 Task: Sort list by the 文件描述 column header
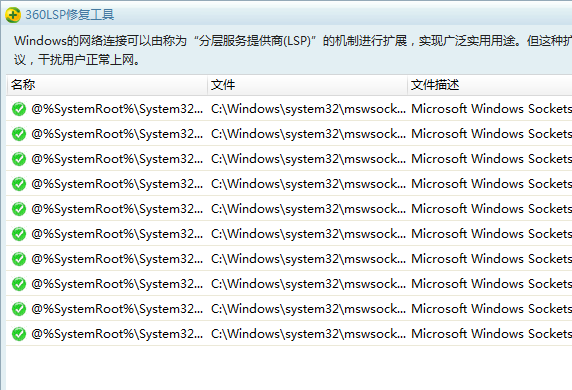click(x=490, y=85)
